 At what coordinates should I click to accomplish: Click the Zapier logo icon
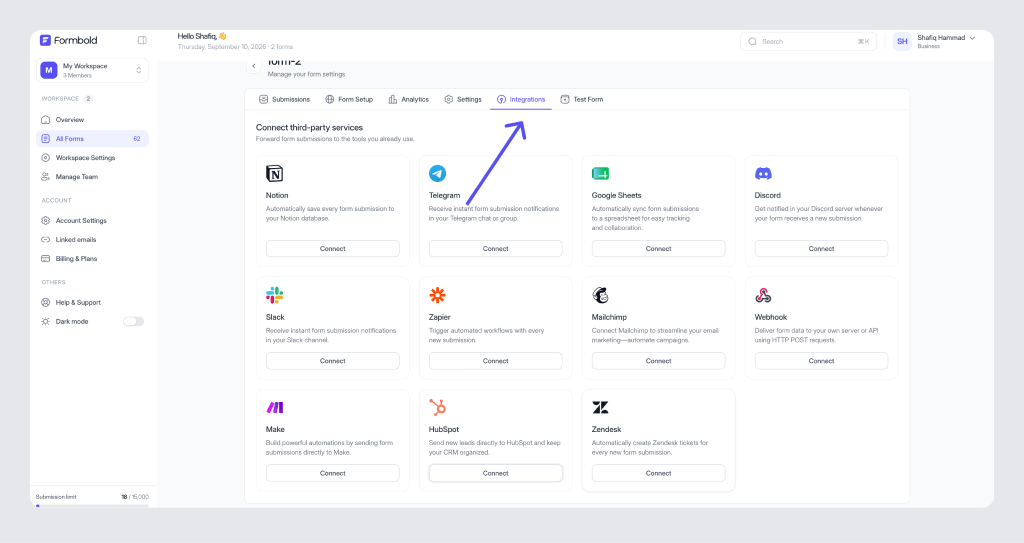tap(438, 295)
